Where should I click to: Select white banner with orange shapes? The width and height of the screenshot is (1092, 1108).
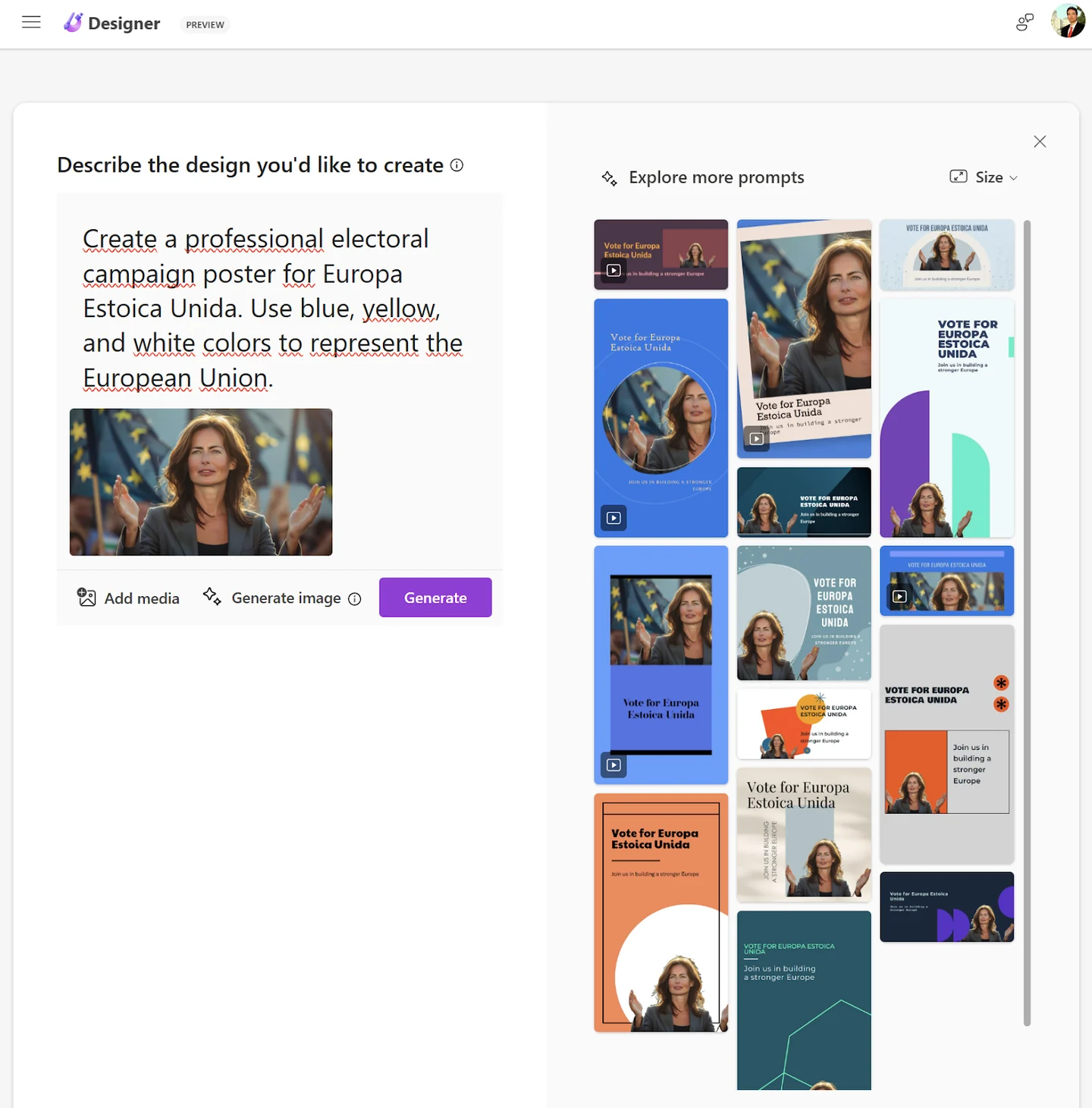(804, 724)
